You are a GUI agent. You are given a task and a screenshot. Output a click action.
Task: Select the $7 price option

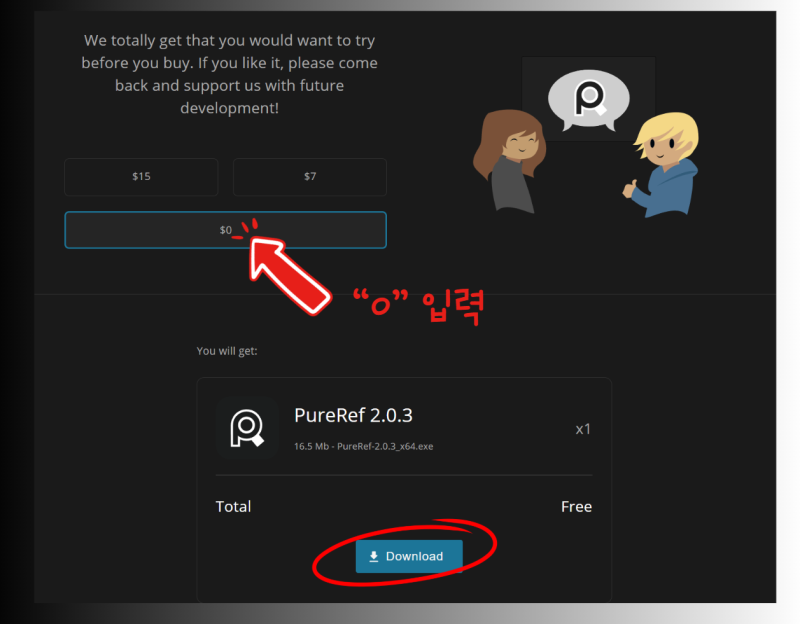pos(310,177)
